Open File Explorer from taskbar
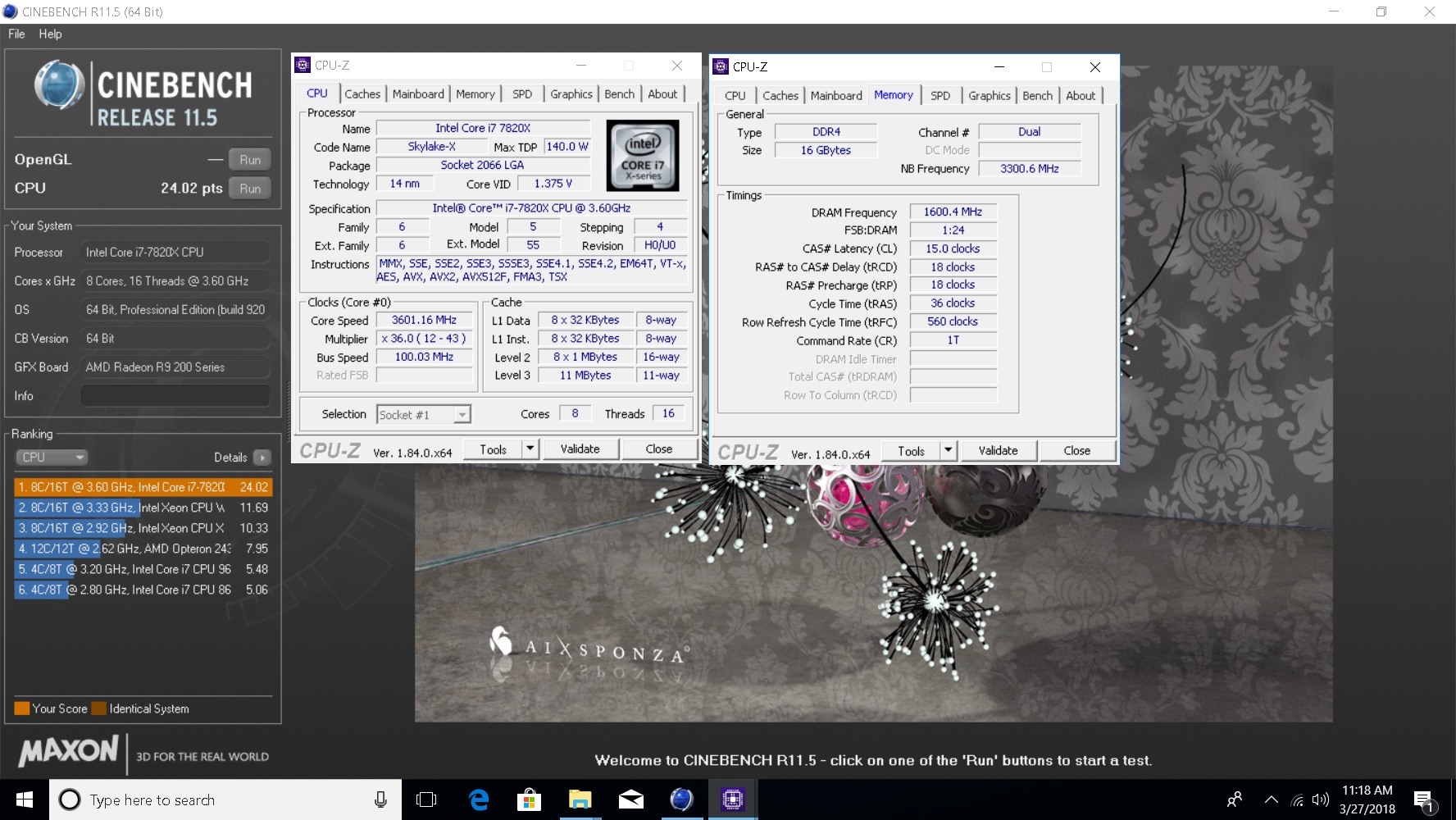This screenshot has width=1456, height=820. pyautogui.click(x=580, y=799)
